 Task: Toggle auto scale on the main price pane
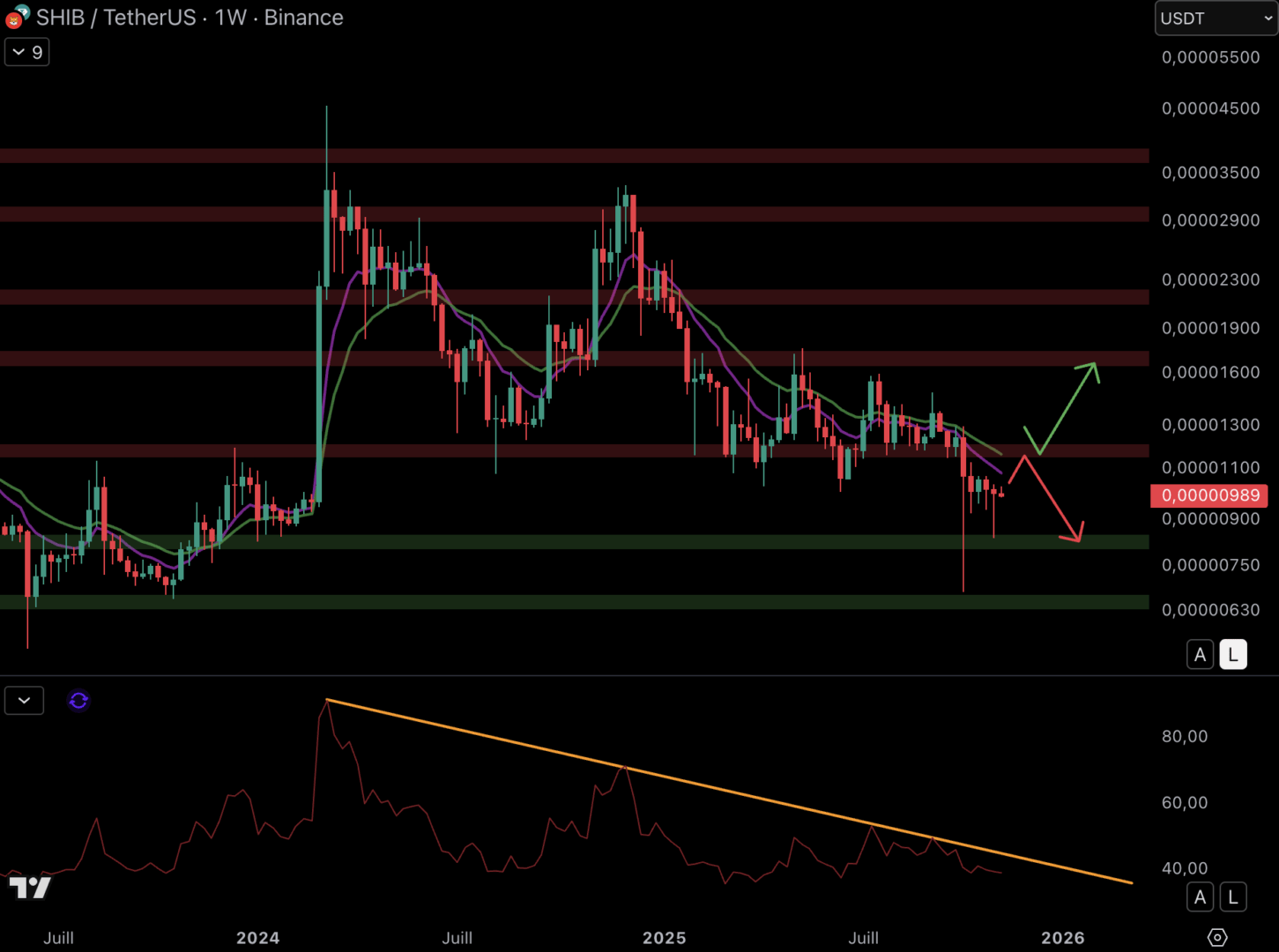1200,655
